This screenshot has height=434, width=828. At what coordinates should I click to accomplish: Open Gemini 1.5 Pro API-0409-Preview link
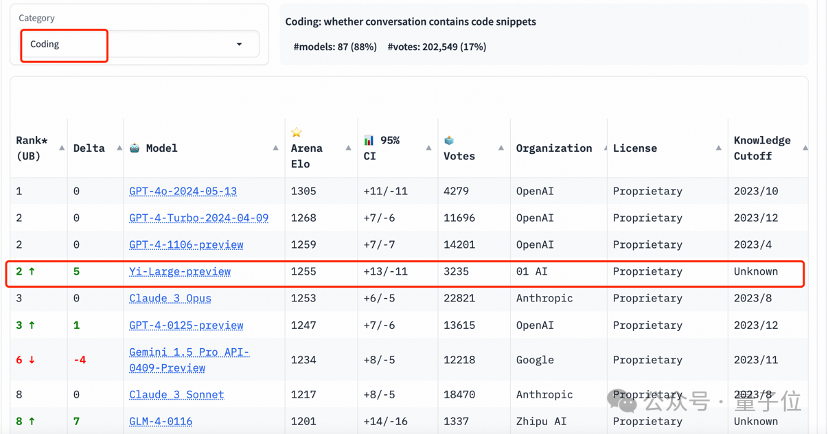pos(189,360)
